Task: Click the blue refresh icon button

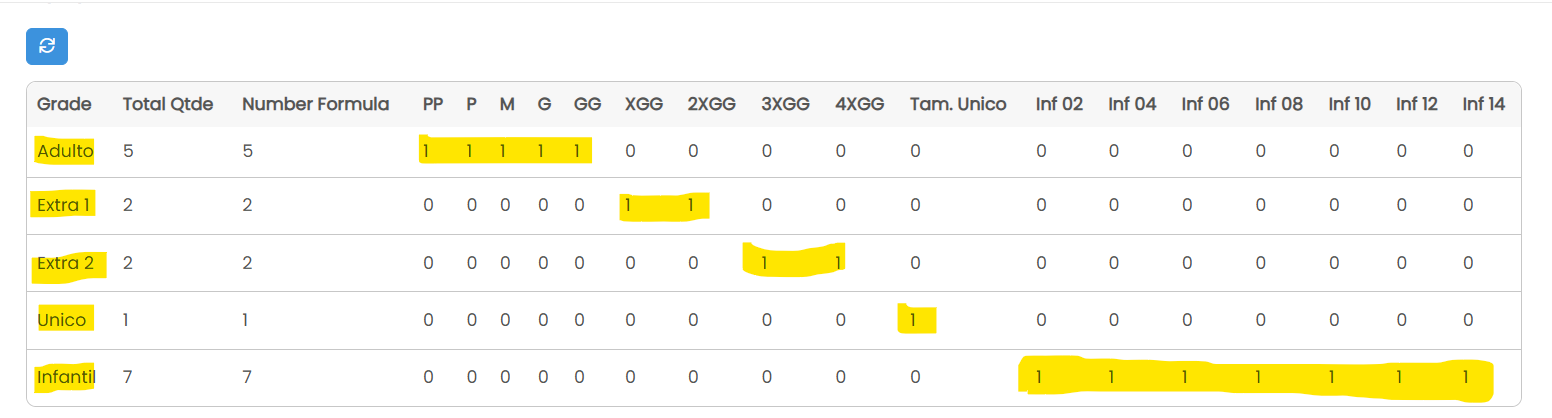Action: 47,46
